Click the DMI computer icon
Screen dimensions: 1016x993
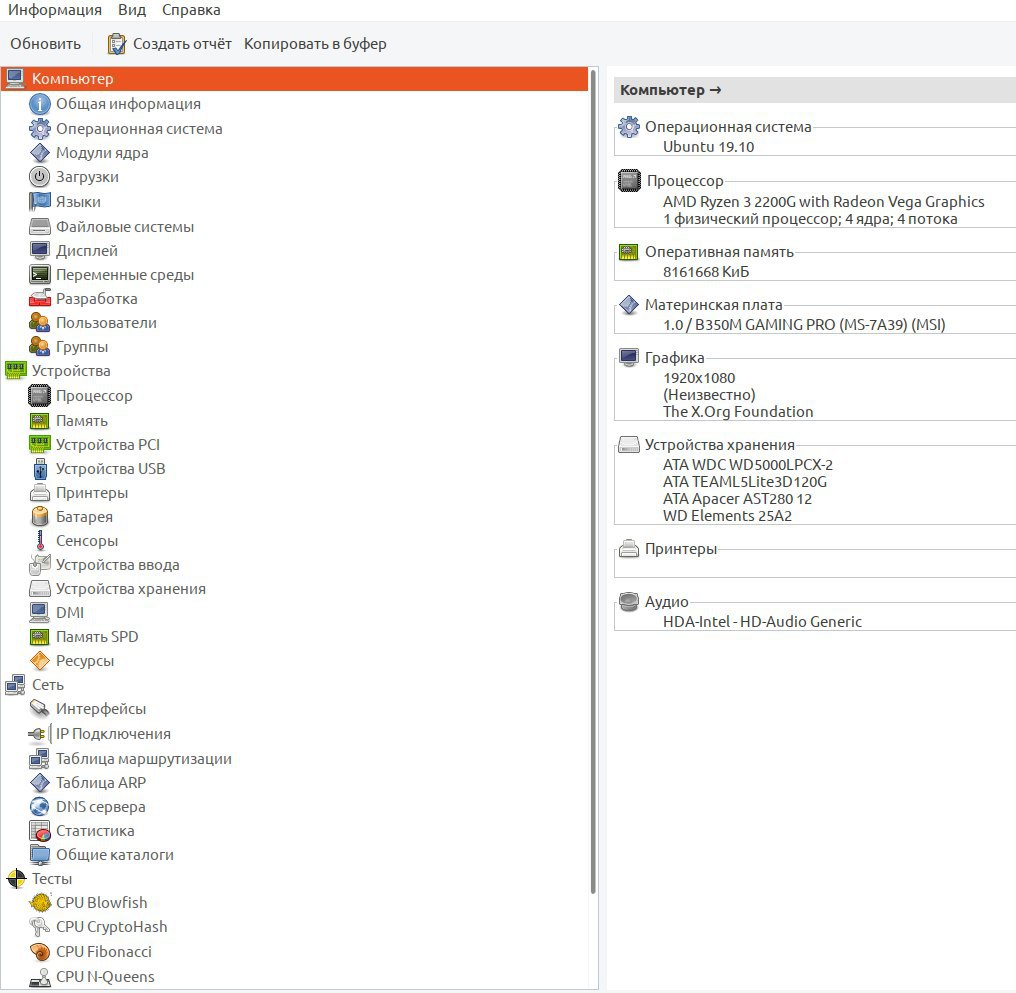point(40,613)
